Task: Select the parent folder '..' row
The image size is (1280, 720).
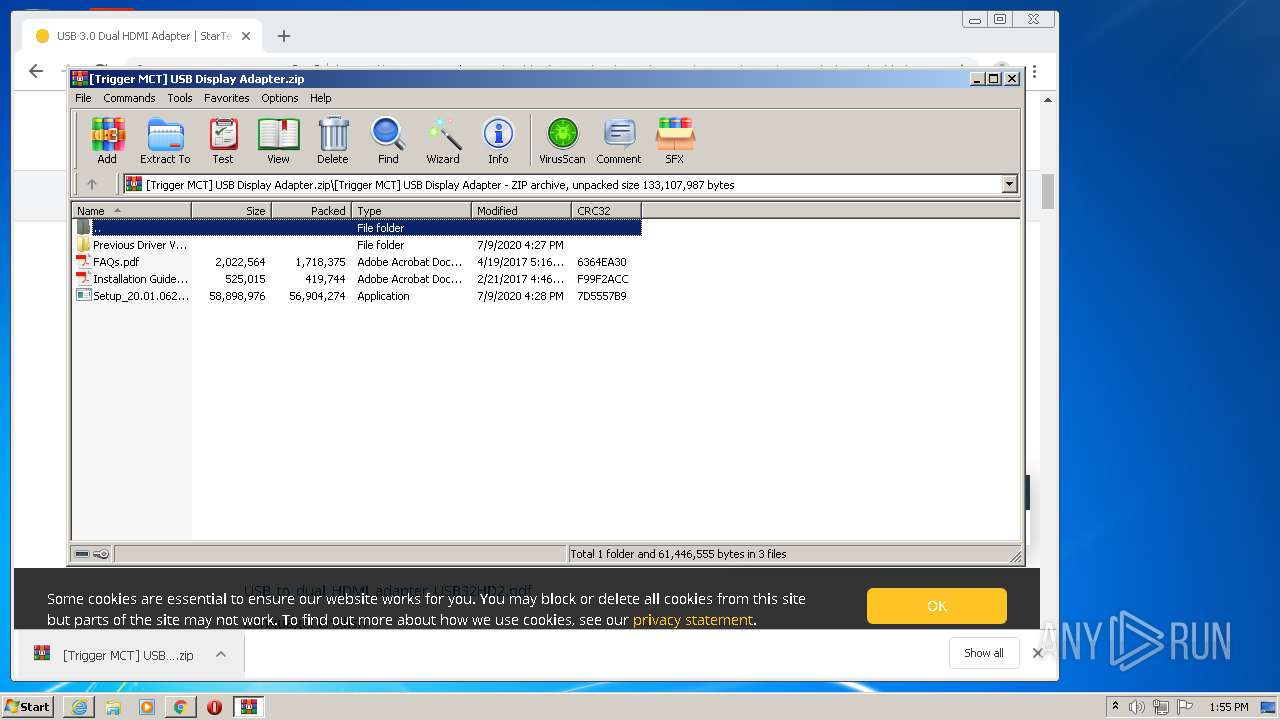Action: 357,228
